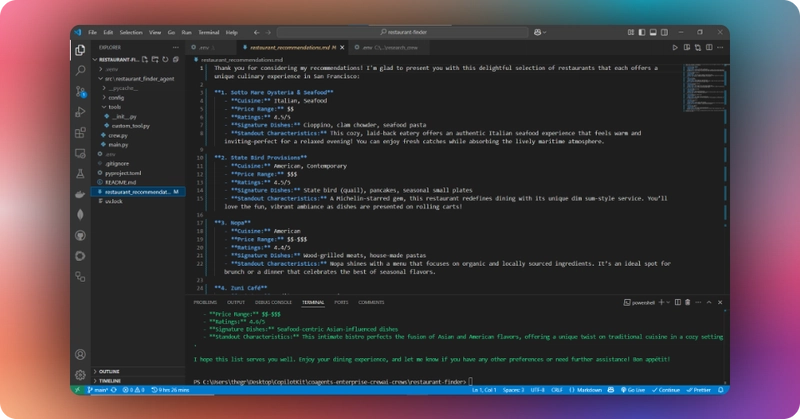This screenshot has height=419, width=800.
Task: Toggle the bottom panel layout button
Action: (653, 32)
